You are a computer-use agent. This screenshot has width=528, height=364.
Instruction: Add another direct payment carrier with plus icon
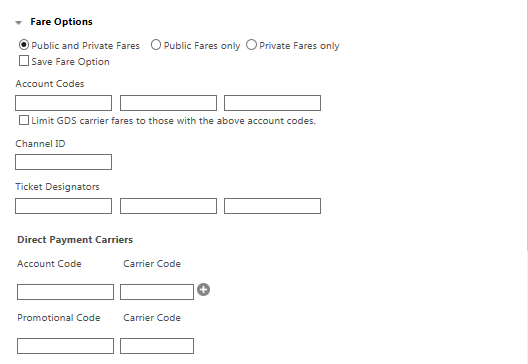[203, 290]
